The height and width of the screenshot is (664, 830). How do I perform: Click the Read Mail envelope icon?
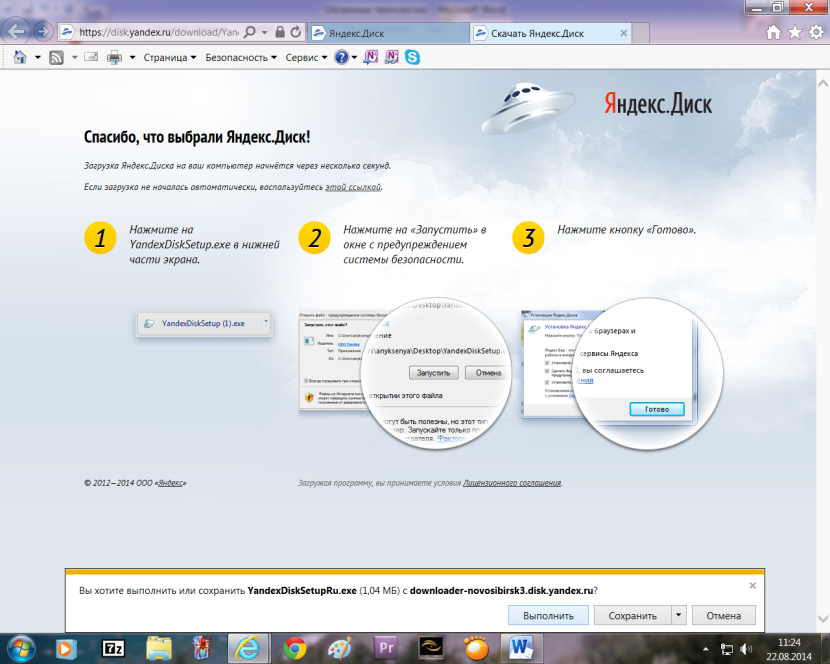[x=91, y=57]
